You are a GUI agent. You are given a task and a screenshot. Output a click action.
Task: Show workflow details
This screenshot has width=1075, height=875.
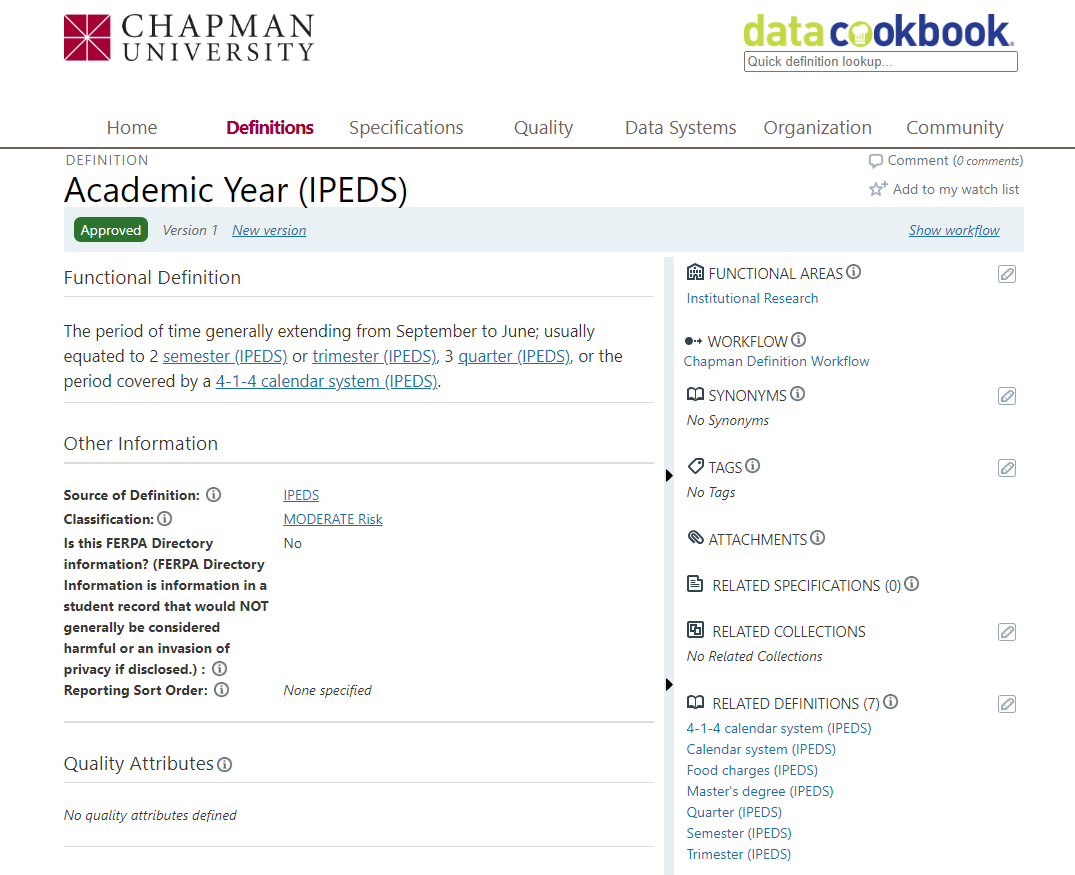pos(954,230)
